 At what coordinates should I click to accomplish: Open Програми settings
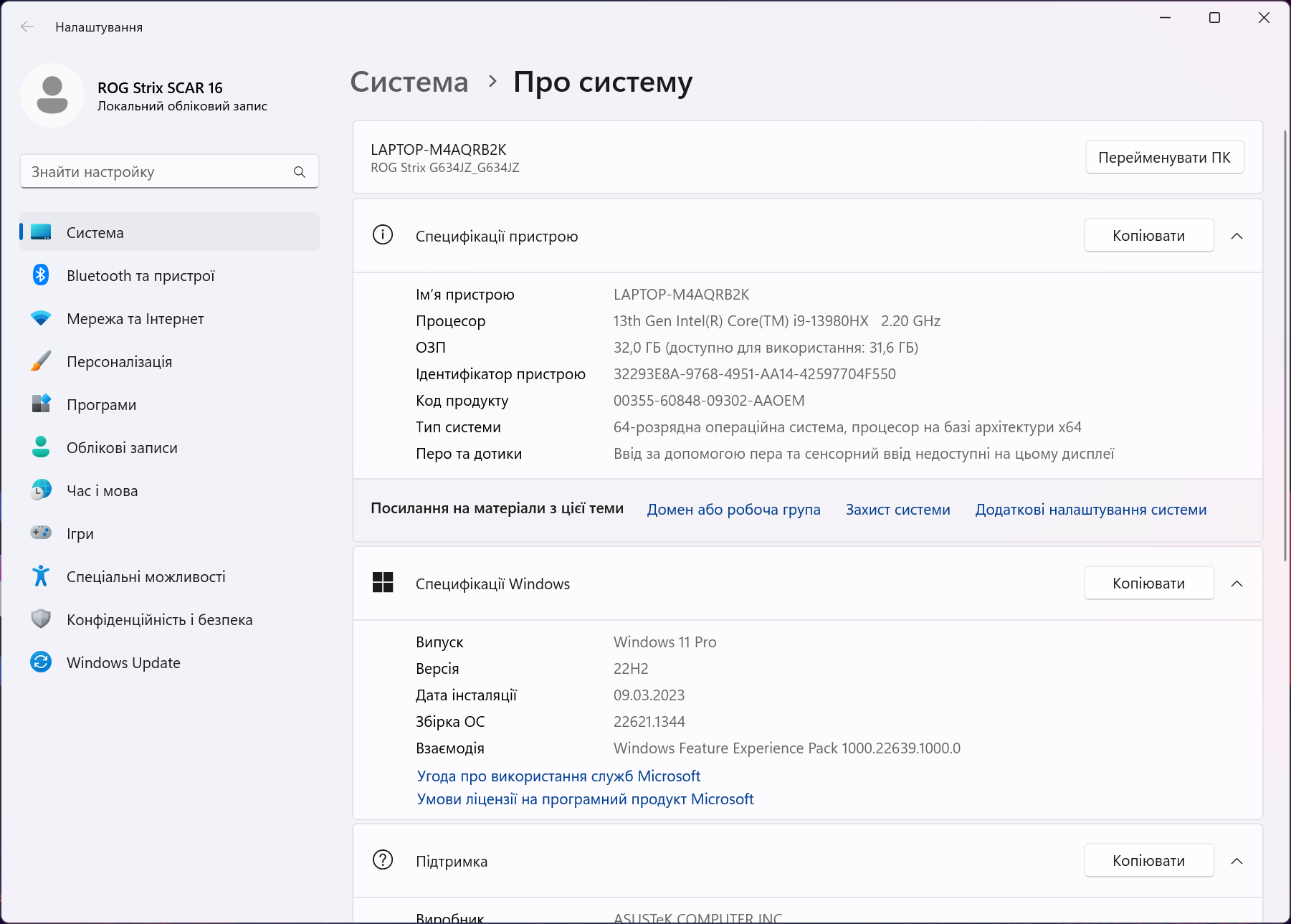point(169,404)
